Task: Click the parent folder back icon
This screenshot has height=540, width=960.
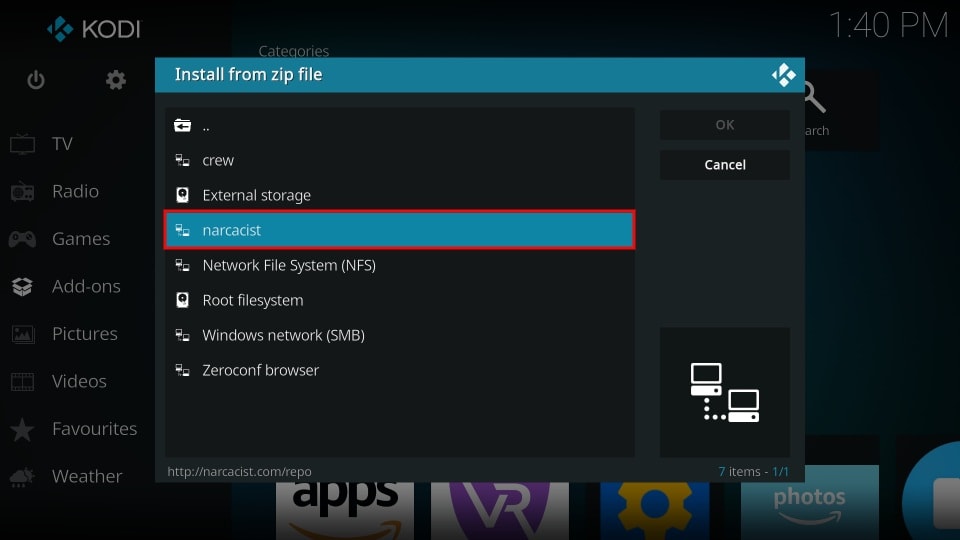Action: click(x=182, y=126)
